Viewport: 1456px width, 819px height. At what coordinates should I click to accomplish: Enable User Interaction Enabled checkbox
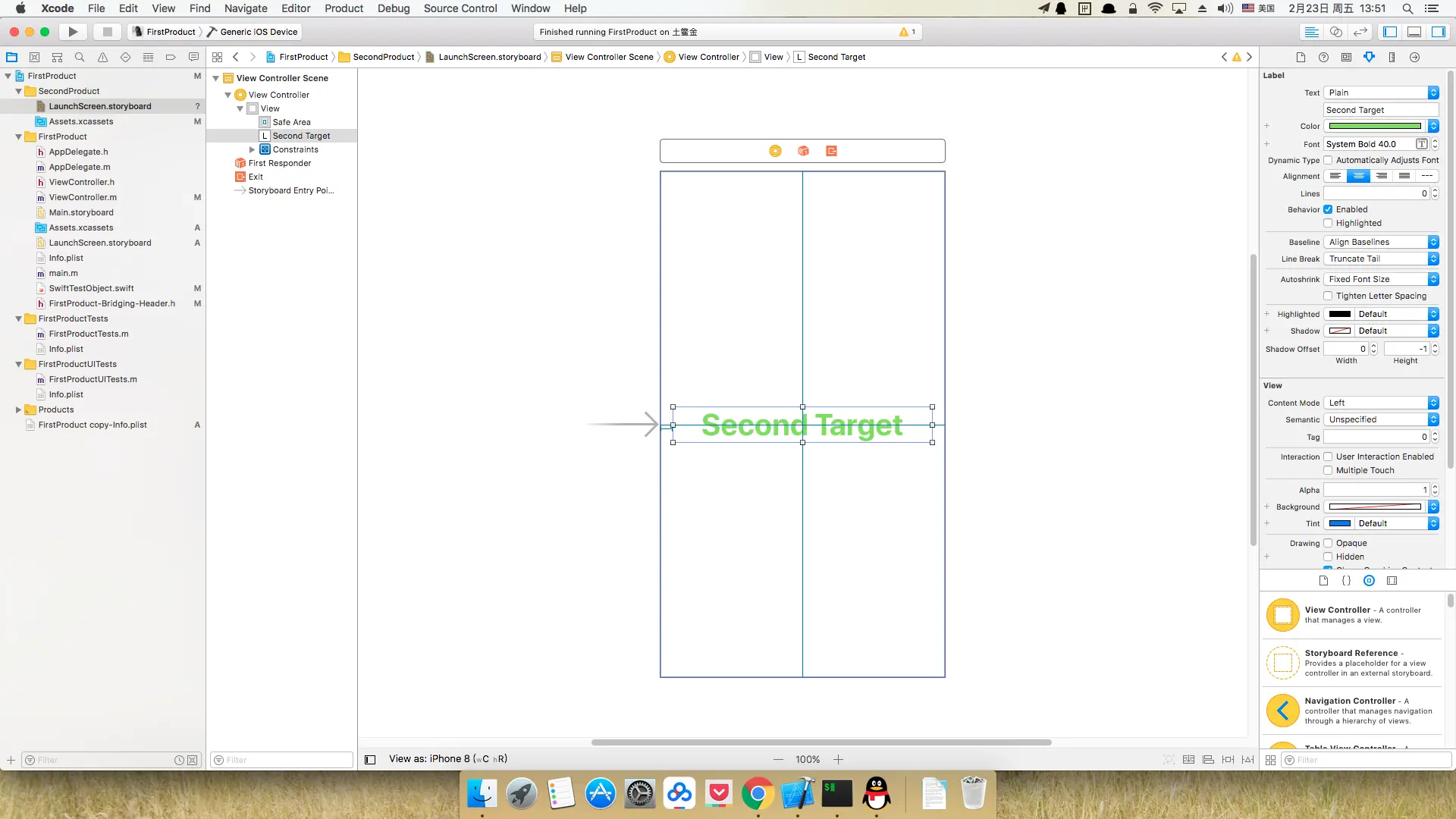coord(1328,457)
